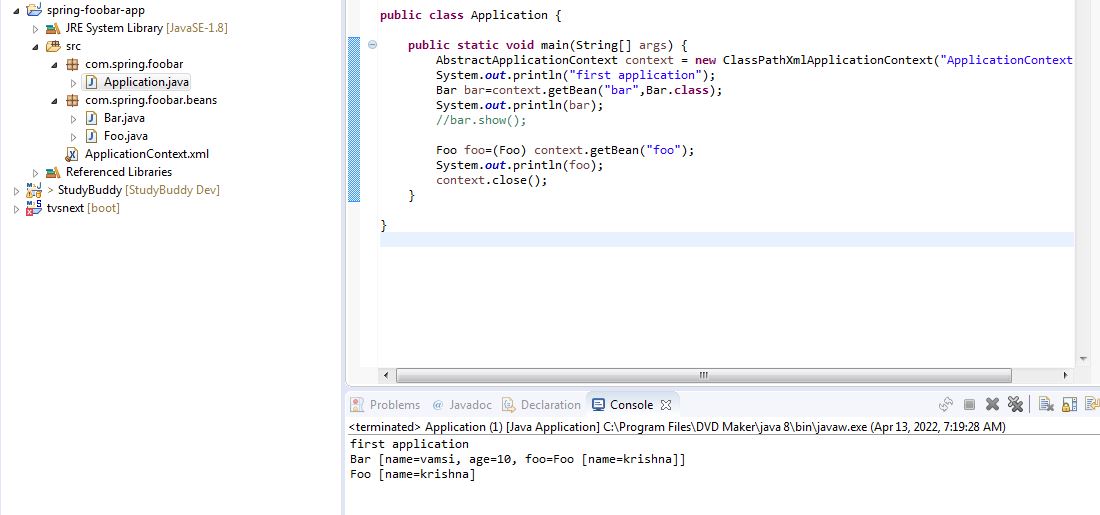Image resolution: width=1100 pixels, height=515 pixels.
Task: Click the 'Bar bar=context.getBean' code line
Action: pyautogui.click(x=579, y=90)
